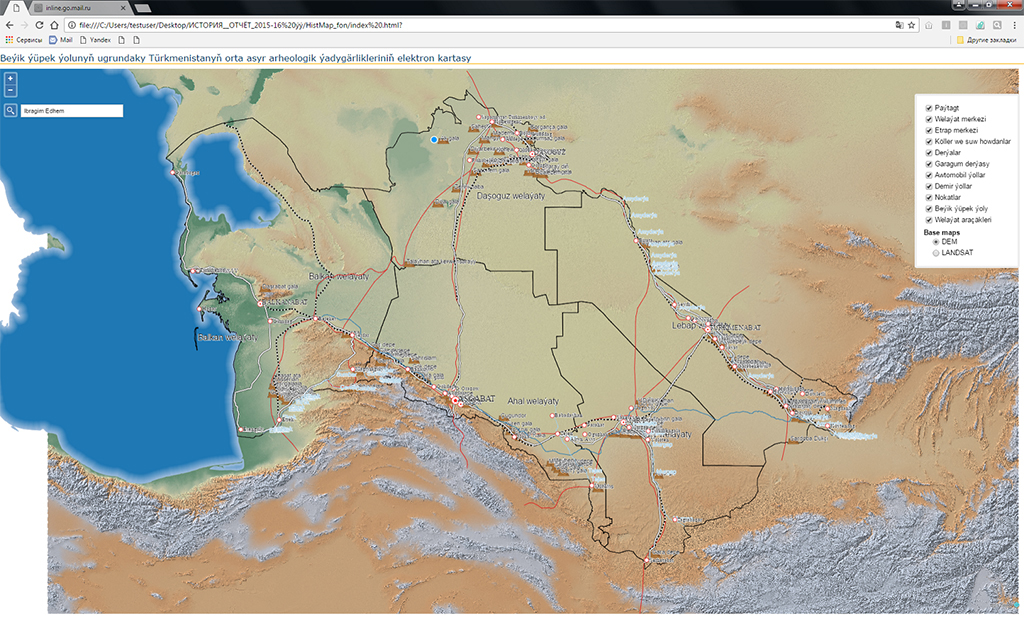Disable the Beýik ýüpek ýoly layer
This screenshot has height=618, width=1024.
[x=929, y=208]
